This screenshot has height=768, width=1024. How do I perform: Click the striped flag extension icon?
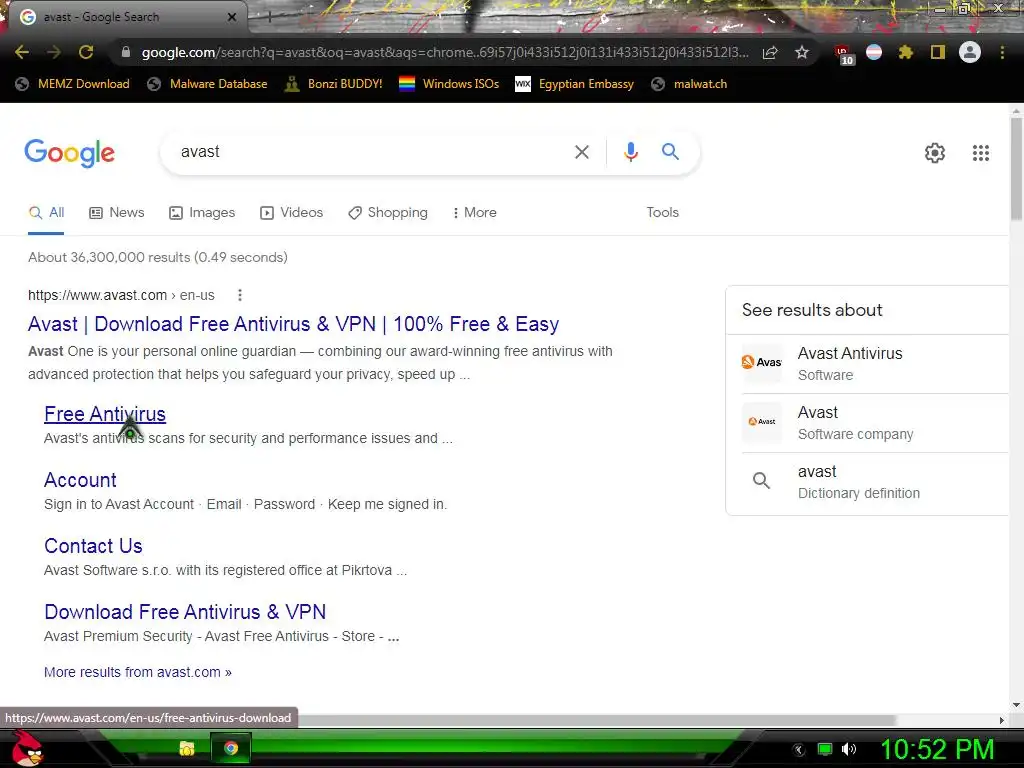[874, 52]
